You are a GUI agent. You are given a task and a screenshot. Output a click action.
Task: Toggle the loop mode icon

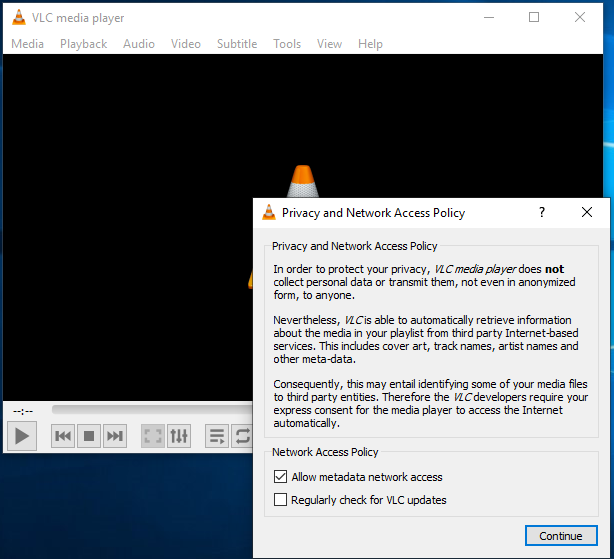point(242,436)
